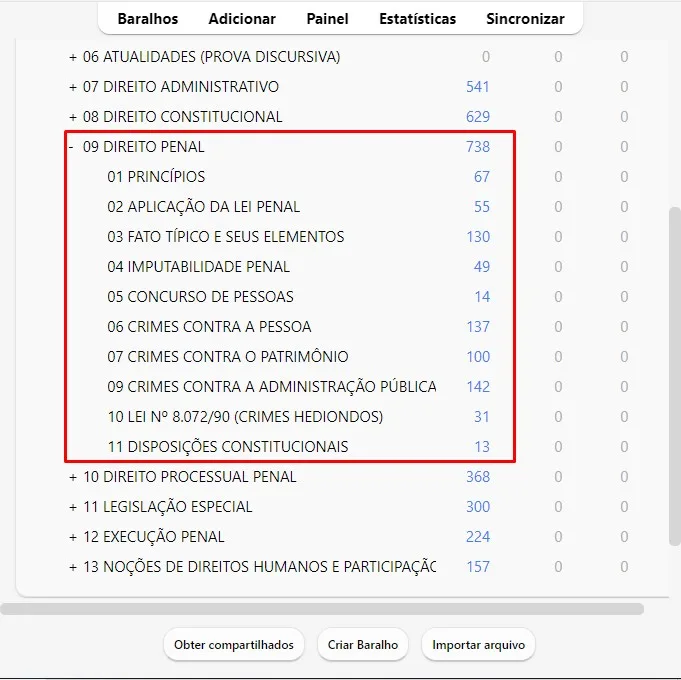This screenshot has height=680, width=681.
Task: Click new card count 130
Action: [x=478, y=237]
